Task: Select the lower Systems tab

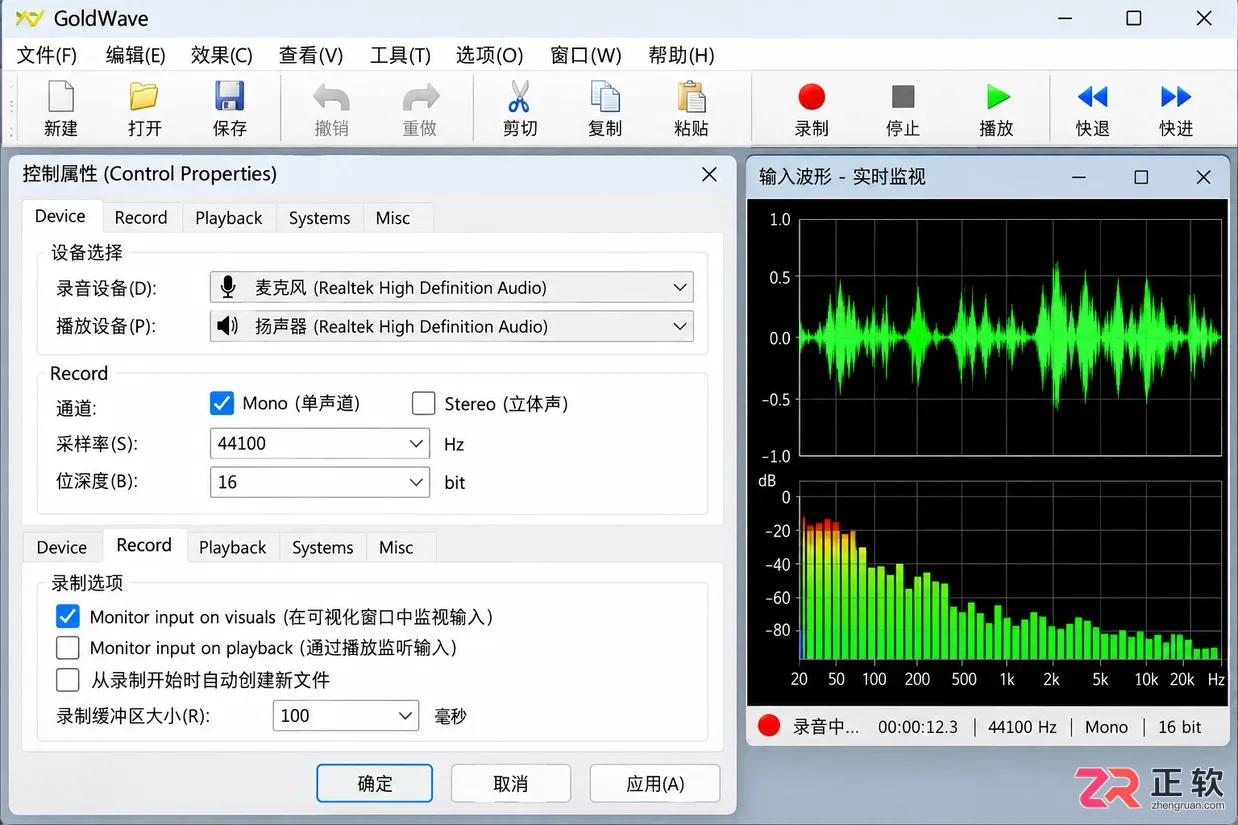Action: pyautogui.click(x=323, y=547)
